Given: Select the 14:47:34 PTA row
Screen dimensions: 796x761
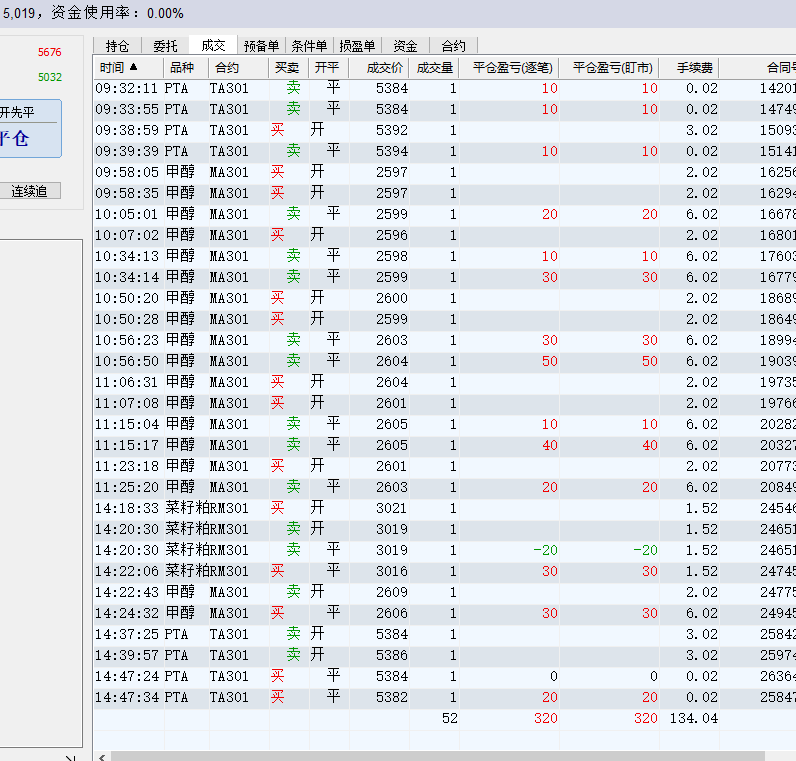Looking at the screenshot, I should (445, 697).
